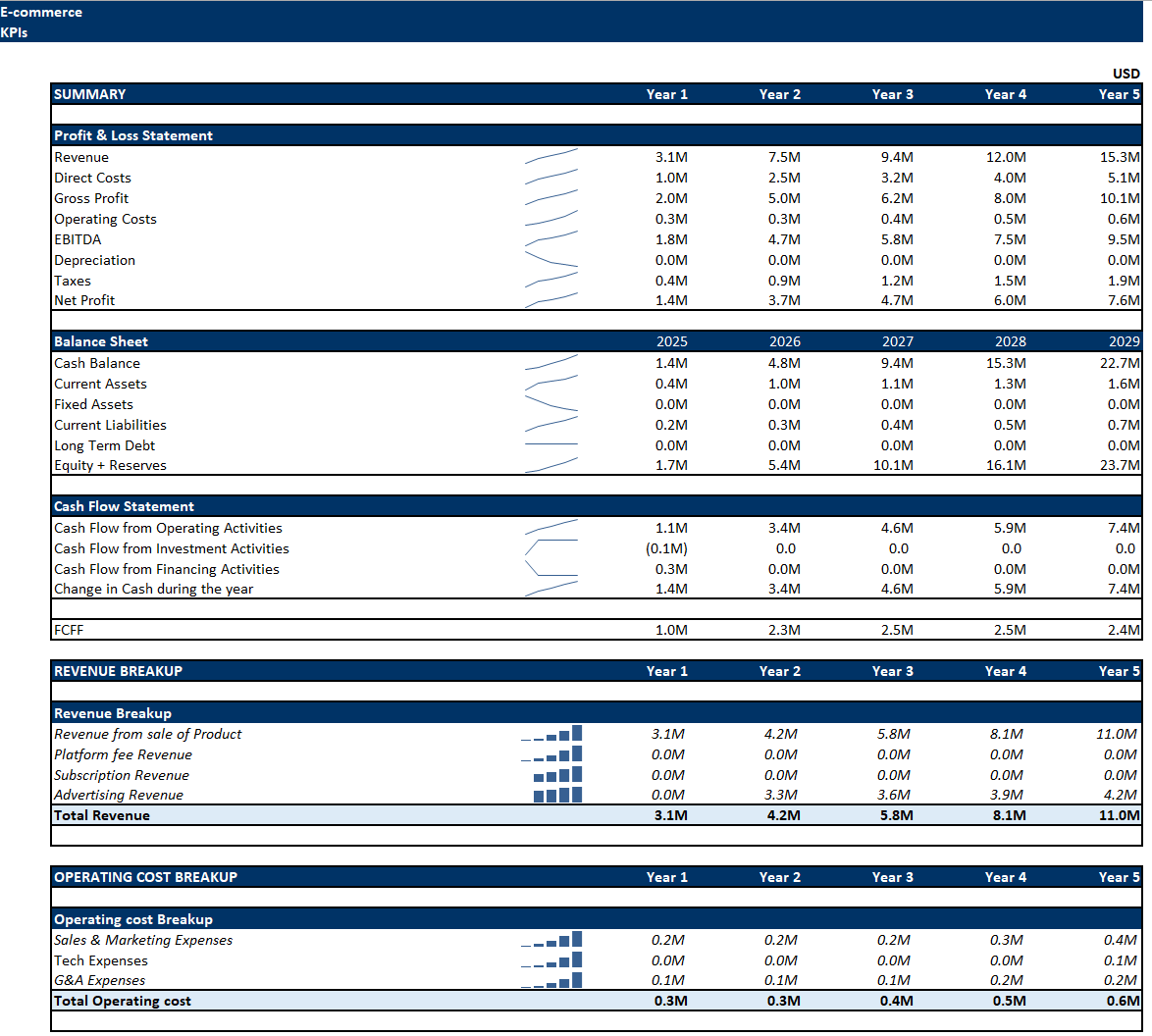Image resolution: width=1152 pixels, height=1036 pixels.
Task: Select the EBITDA row label
Action: (x=78, y=239)
